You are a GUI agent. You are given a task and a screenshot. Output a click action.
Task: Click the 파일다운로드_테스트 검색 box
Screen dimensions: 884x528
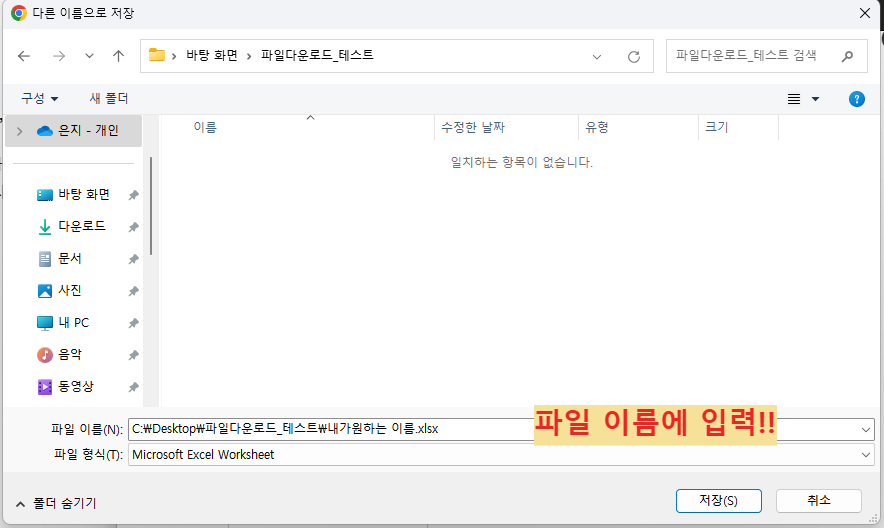coord(767,56)
